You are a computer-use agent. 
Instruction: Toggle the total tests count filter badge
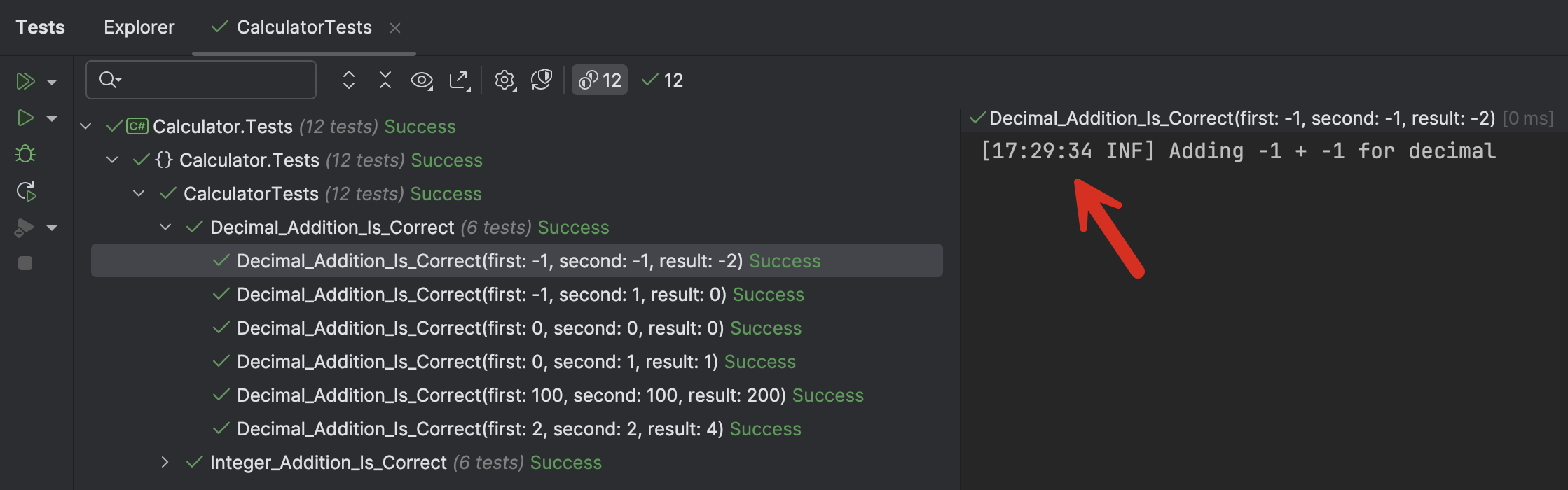(599, 80)
